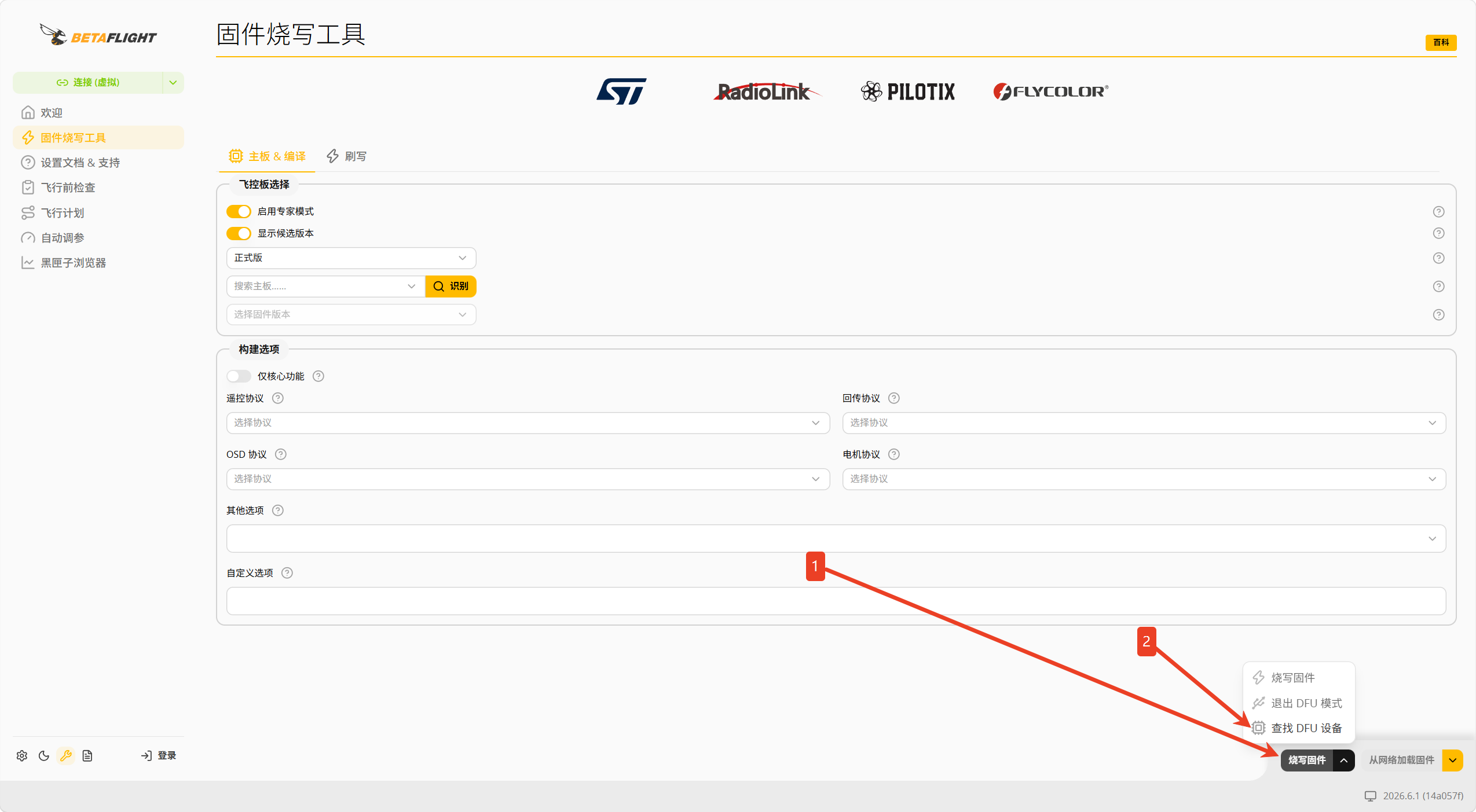Image resolution: width=1476 pixels, height=812 pixels.
Task: Click the PILOTIX sponsor logo
Action: point(907,91)
